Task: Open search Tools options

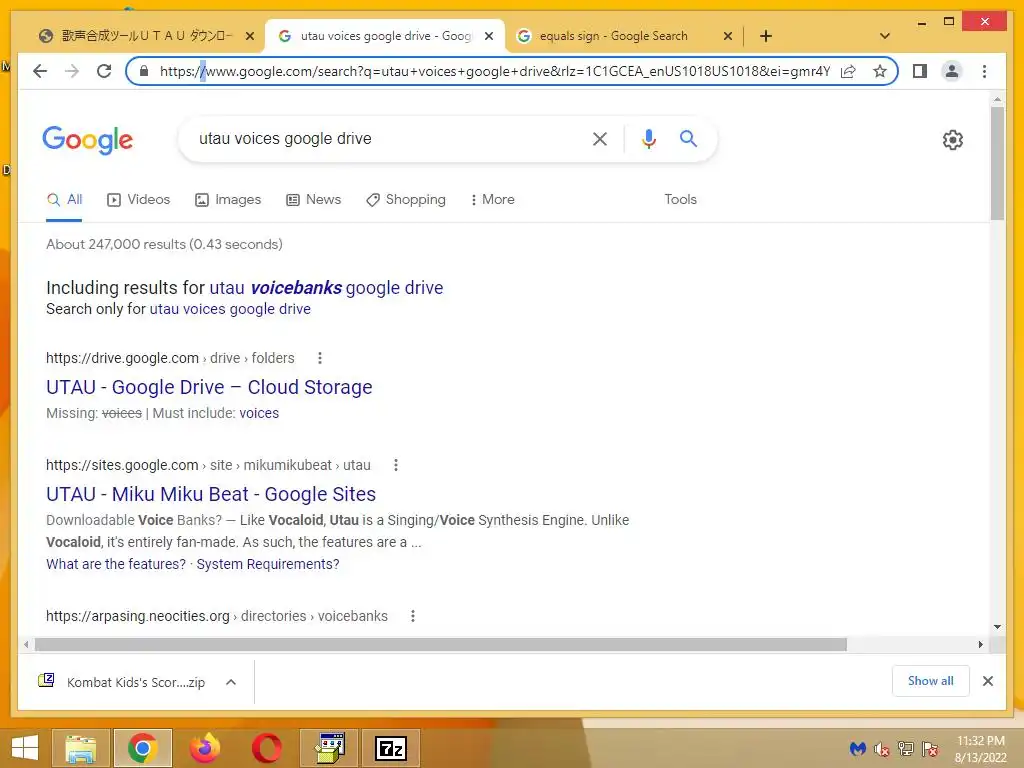Action: tap(680, 199)
